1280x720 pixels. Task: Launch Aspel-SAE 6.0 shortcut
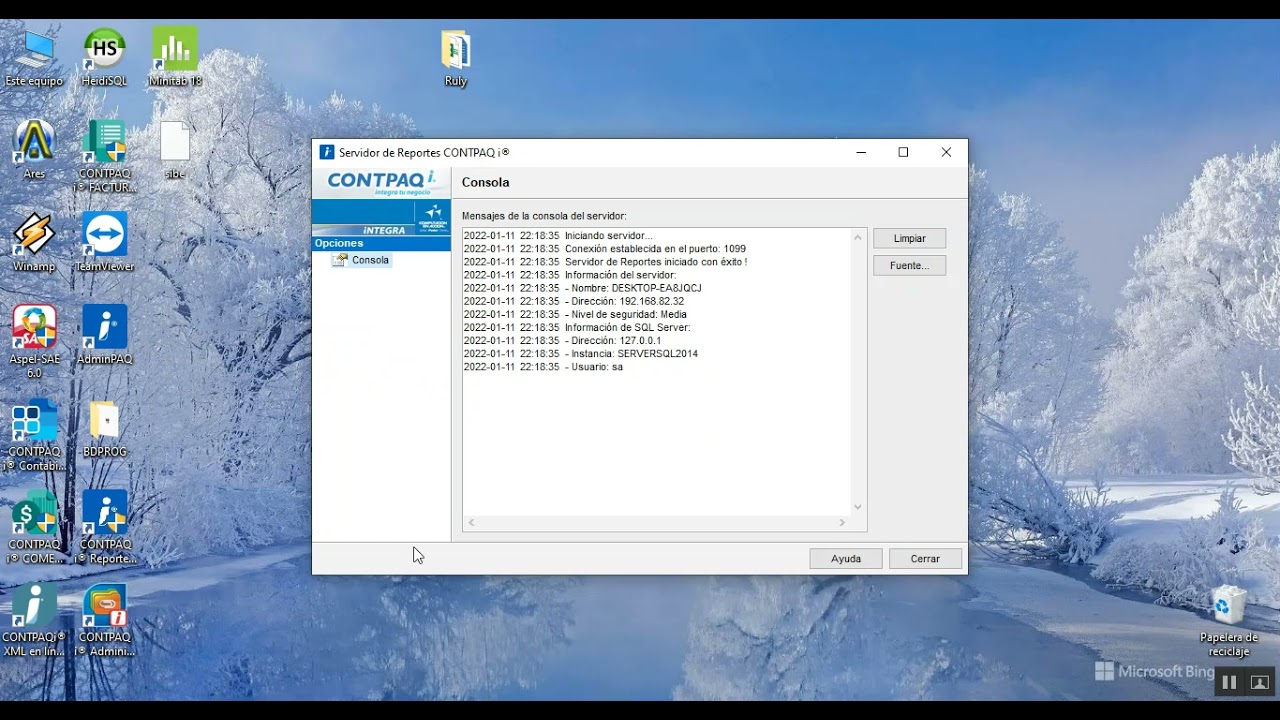coord(34,342)
